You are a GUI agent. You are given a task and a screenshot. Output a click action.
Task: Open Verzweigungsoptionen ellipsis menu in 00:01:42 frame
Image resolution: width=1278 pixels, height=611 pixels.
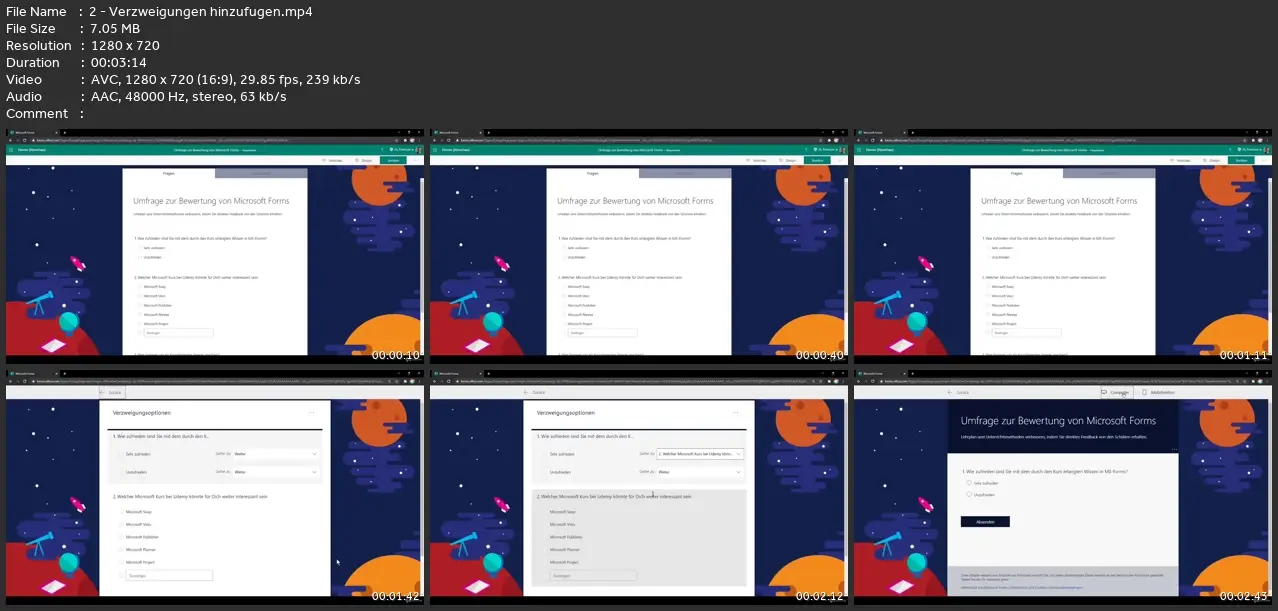pos(312,412)
